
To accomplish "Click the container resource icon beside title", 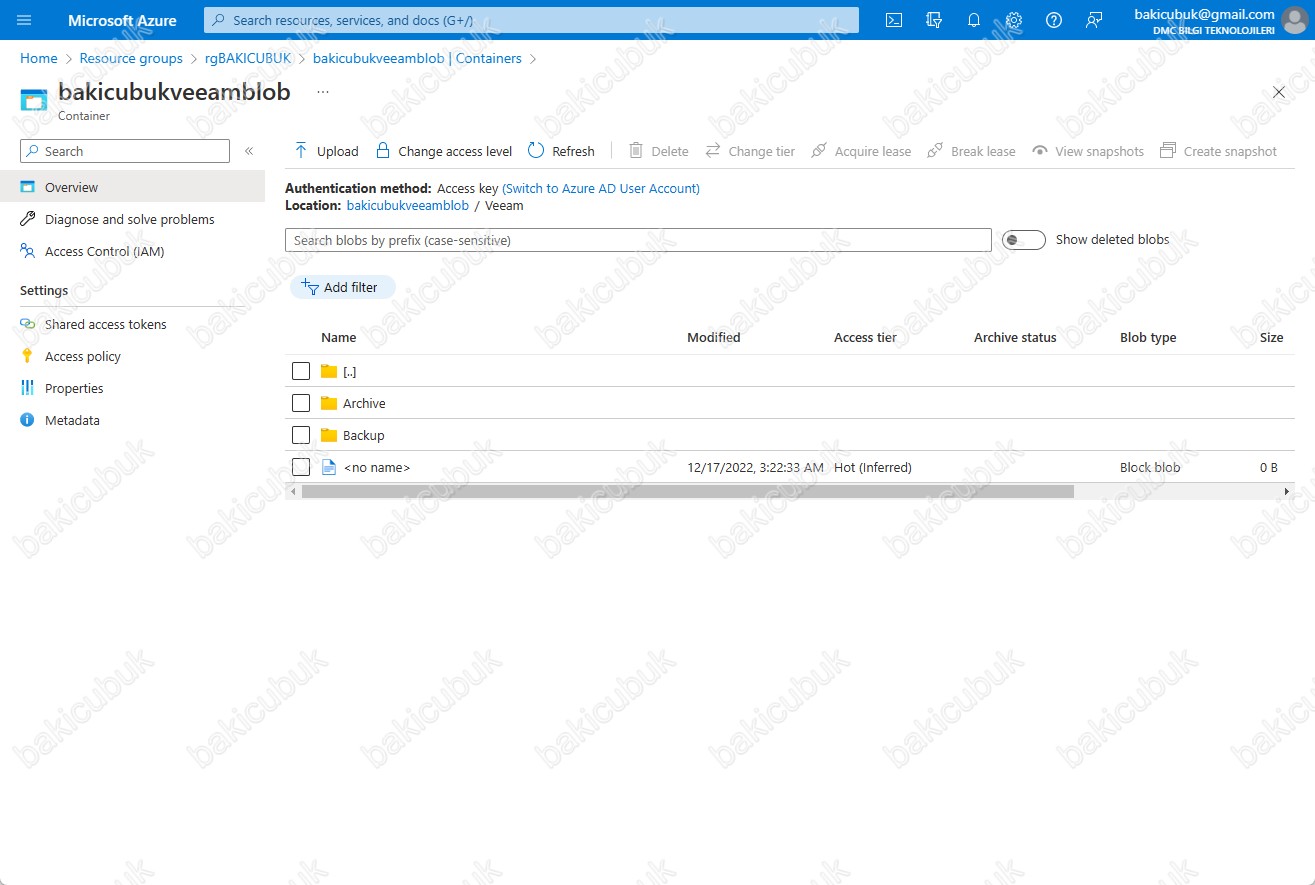I will click(34, 99).
